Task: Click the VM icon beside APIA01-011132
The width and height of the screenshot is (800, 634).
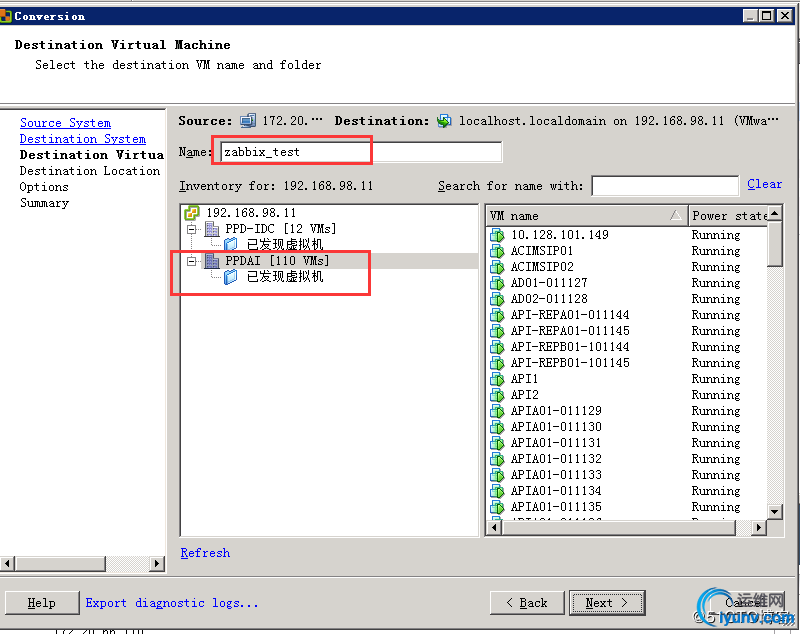Action: tap(497, 459)
